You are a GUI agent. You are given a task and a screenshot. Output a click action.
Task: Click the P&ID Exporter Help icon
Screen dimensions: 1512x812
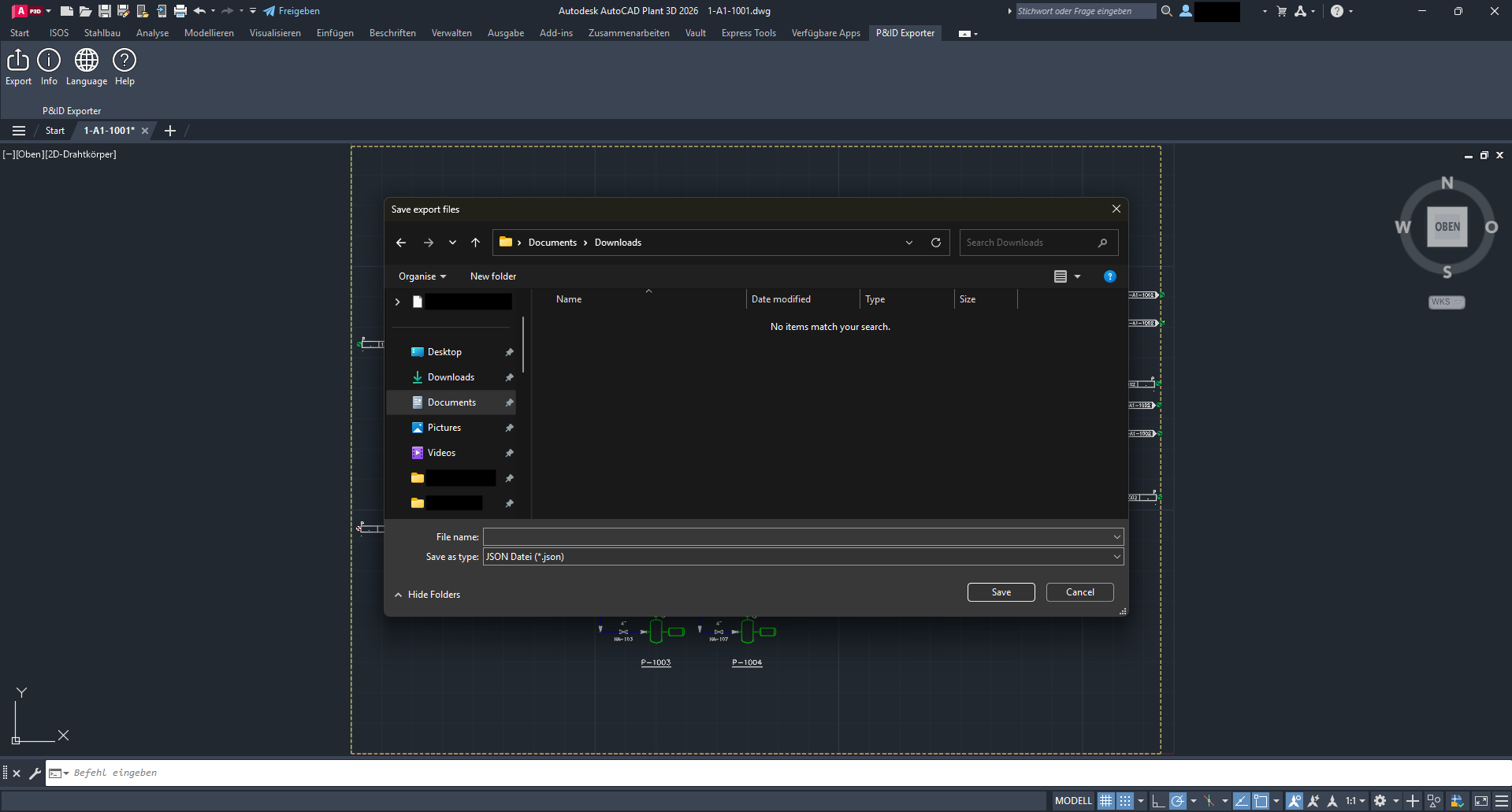(124, 67)
